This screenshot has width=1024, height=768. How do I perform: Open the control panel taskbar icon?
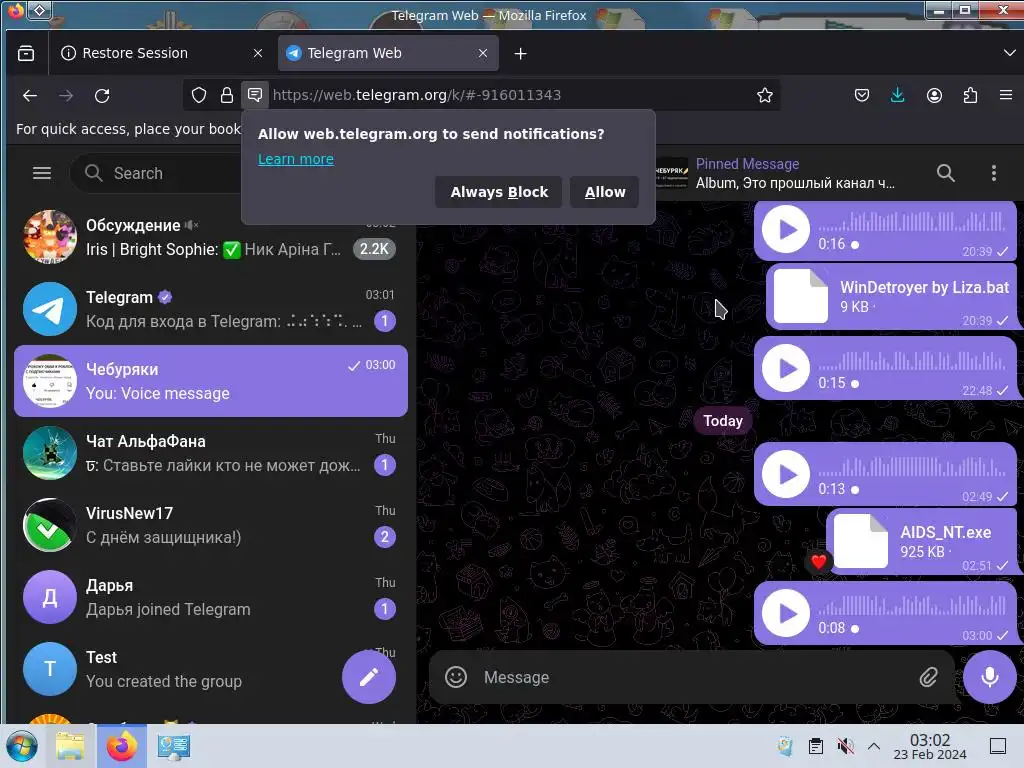tap(174, 746)
